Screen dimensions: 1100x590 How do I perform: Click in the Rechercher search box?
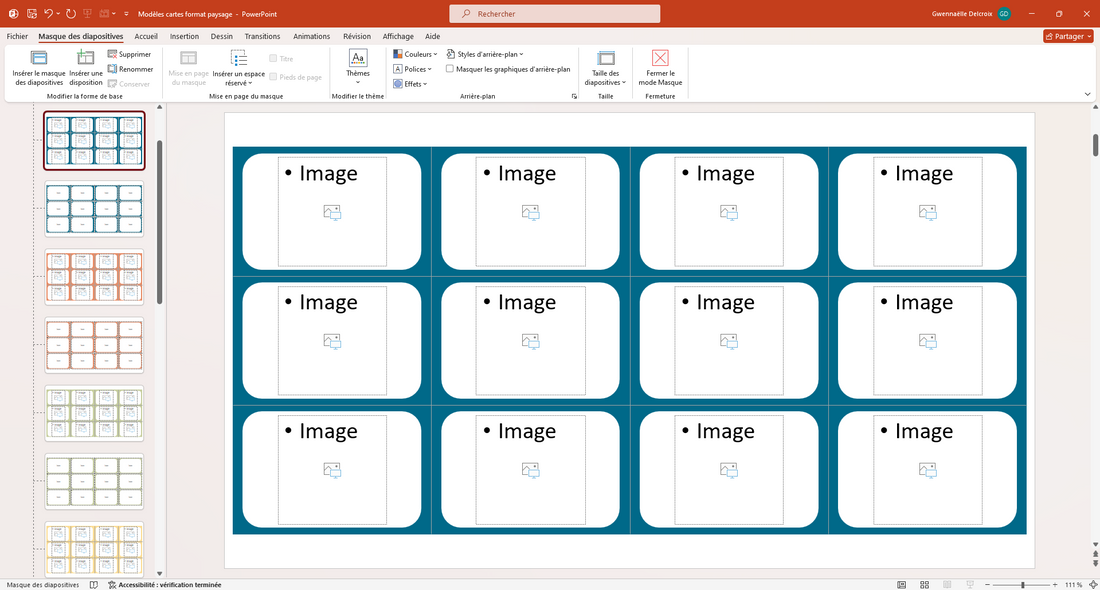554,13
